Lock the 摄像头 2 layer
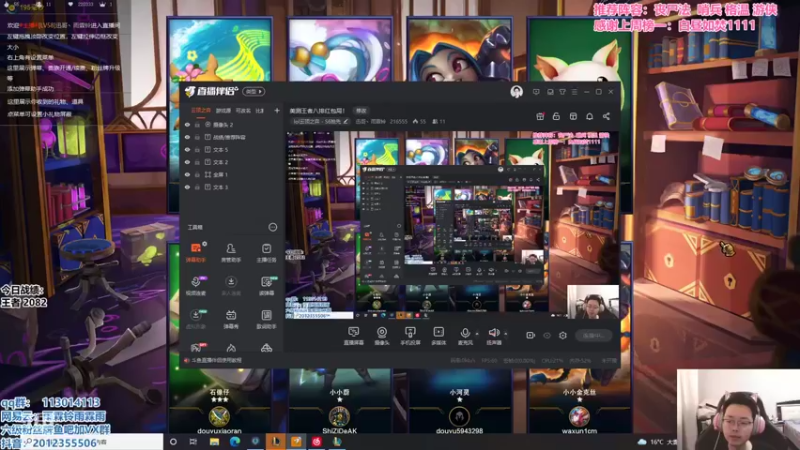This screenshot has width=800, height=450. (x=197, y=124)
